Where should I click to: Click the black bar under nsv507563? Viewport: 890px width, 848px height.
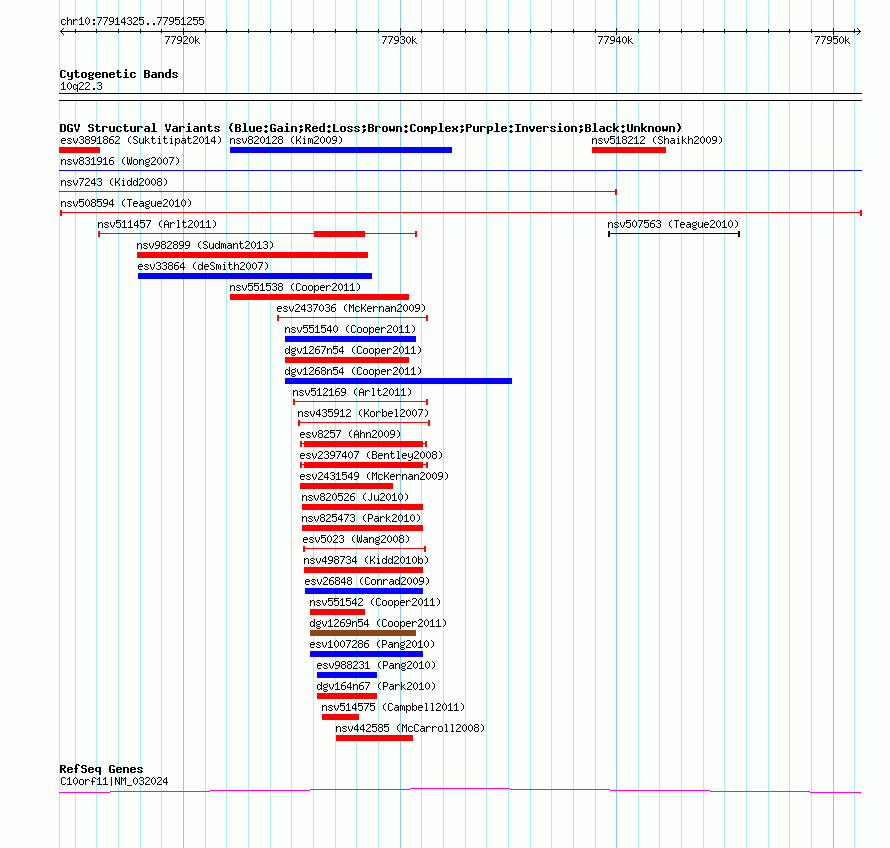(x=674, y=234)
